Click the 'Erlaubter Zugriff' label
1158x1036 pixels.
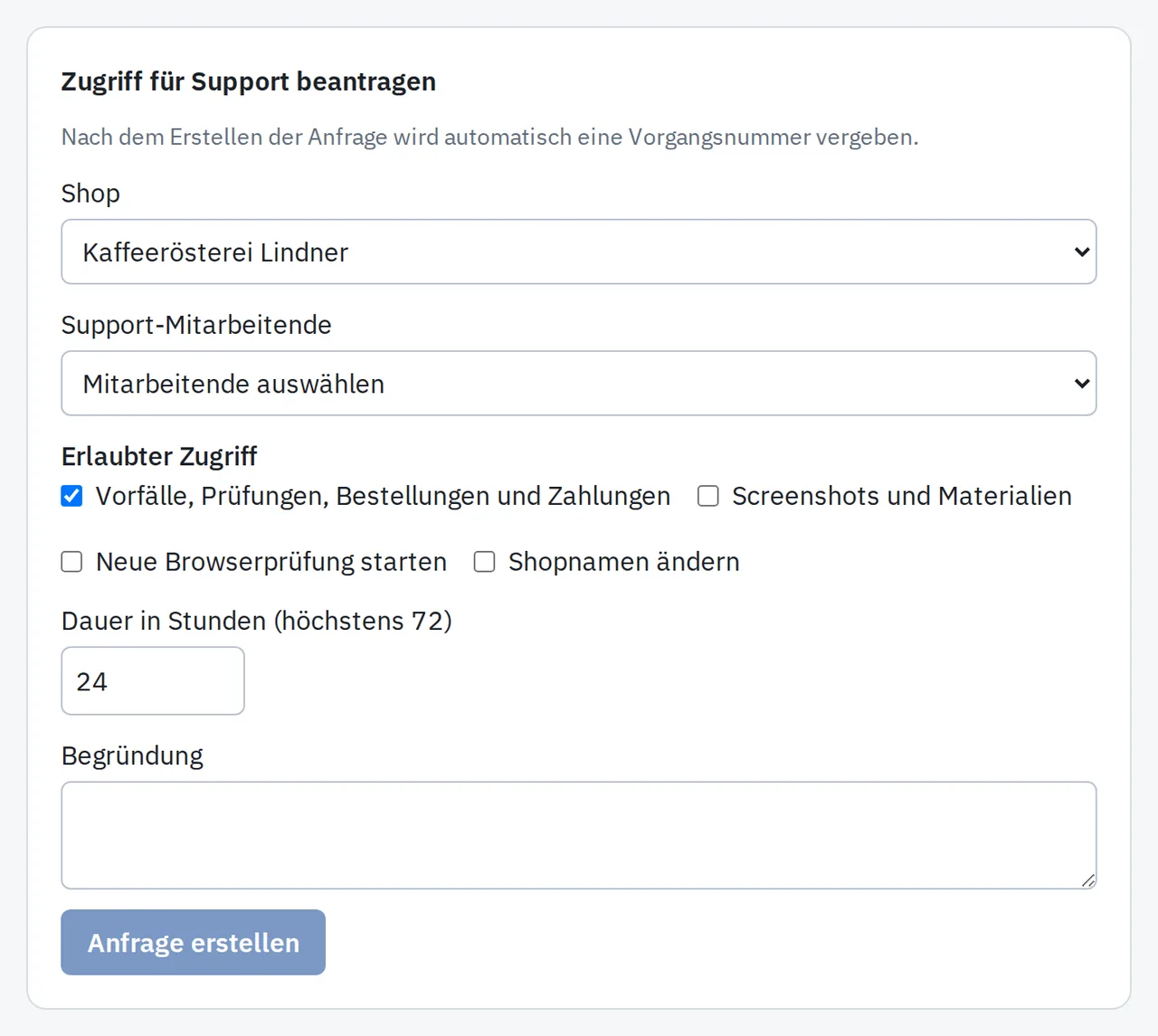tap(159, 456)
